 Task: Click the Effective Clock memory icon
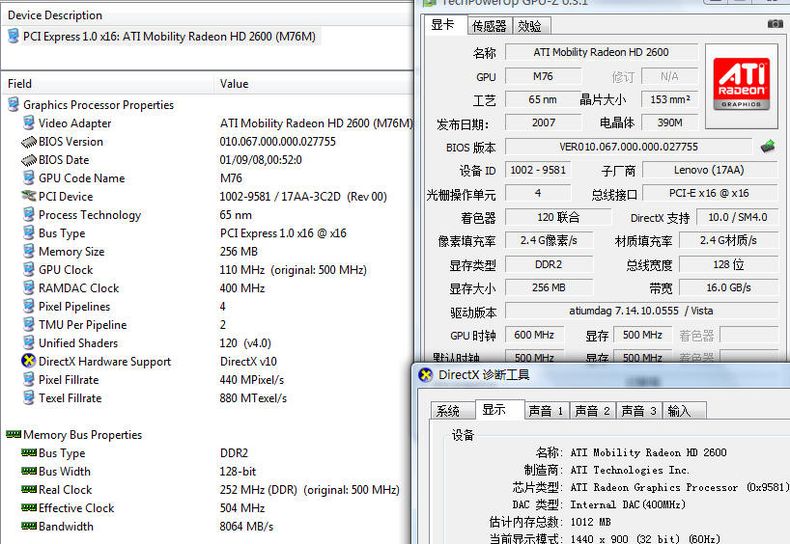29,507
